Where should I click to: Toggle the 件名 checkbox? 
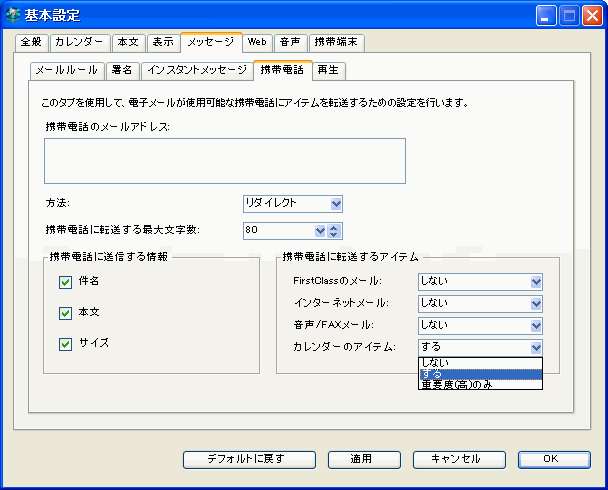pyautogui.click(x=66, y=282)
